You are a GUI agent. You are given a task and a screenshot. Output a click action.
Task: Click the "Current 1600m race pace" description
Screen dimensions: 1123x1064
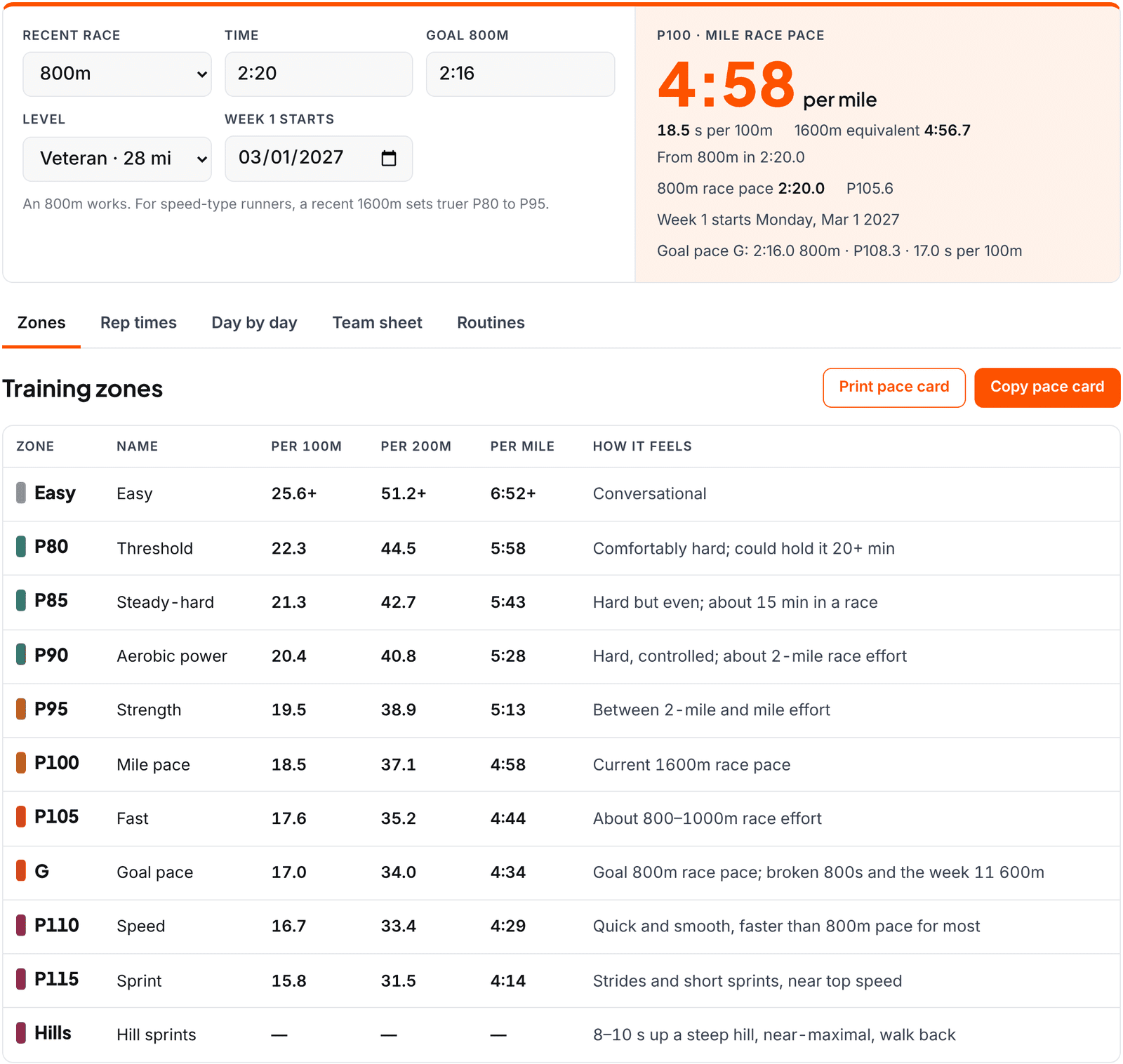click(x=692, y=764)
